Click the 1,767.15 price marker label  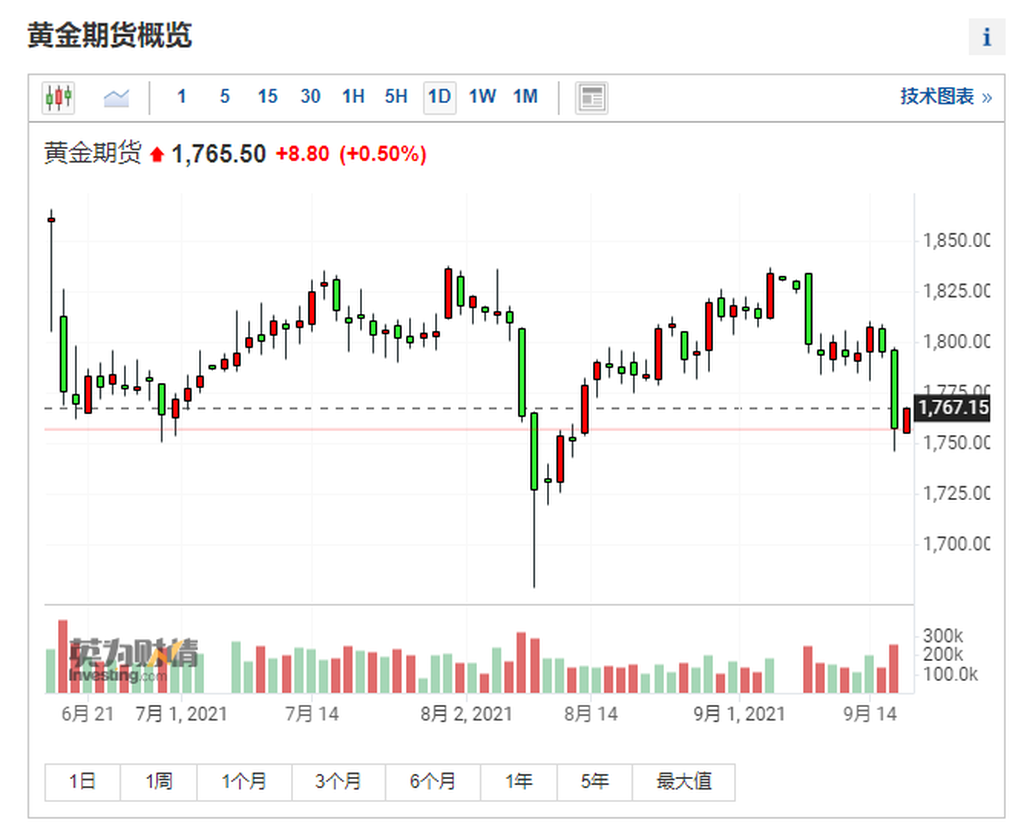pos(952,408)
